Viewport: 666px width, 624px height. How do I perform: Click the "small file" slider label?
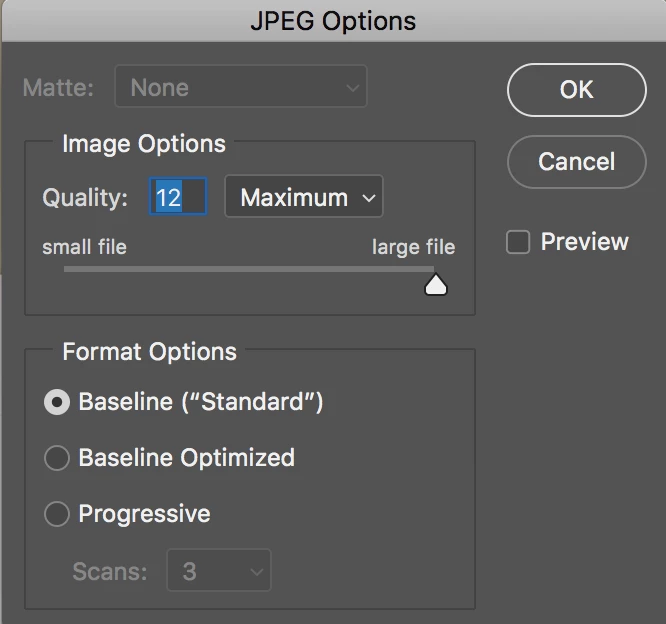coord(84,247)
